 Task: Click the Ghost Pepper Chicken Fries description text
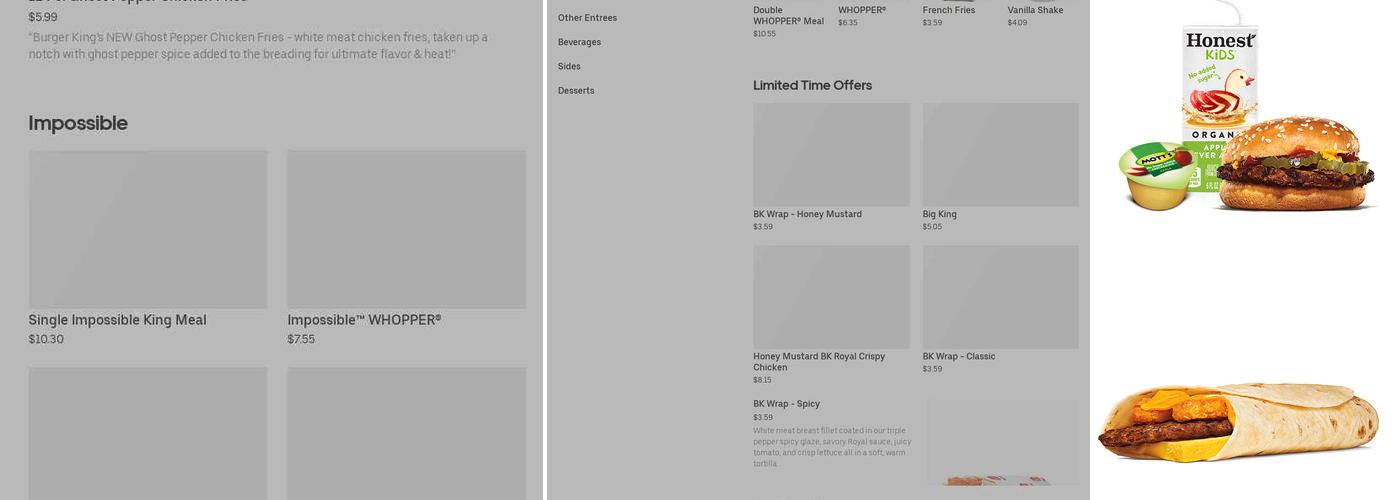pos(258,46)
